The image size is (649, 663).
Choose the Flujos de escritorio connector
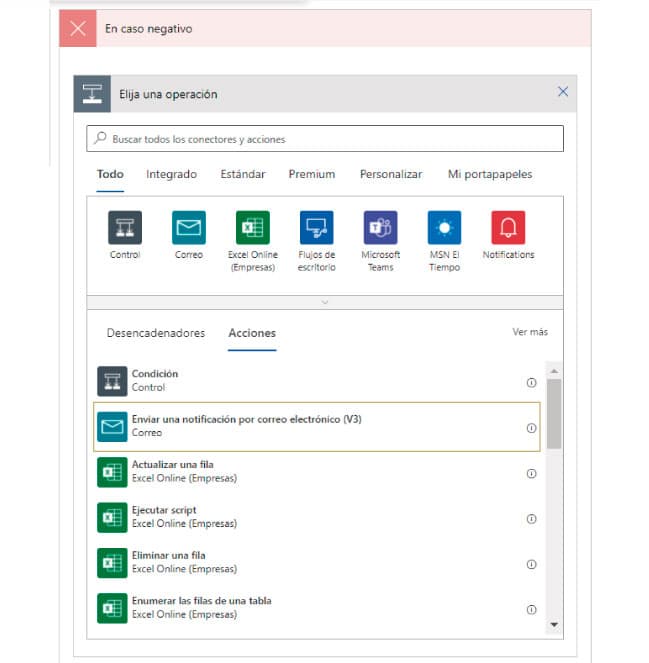[x=316, y=228]
